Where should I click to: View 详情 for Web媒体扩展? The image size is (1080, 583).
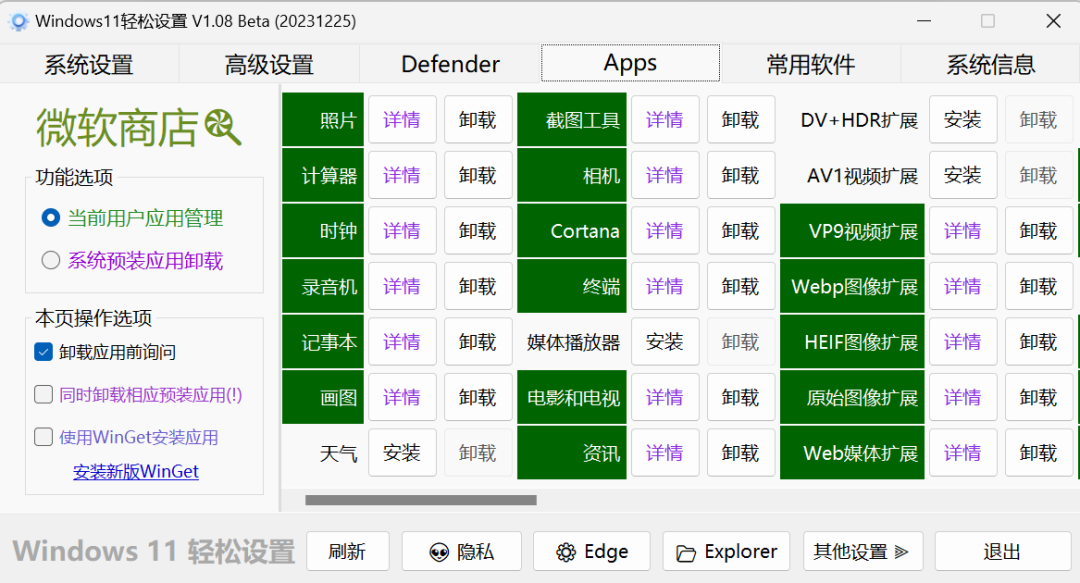coord(963,452)
